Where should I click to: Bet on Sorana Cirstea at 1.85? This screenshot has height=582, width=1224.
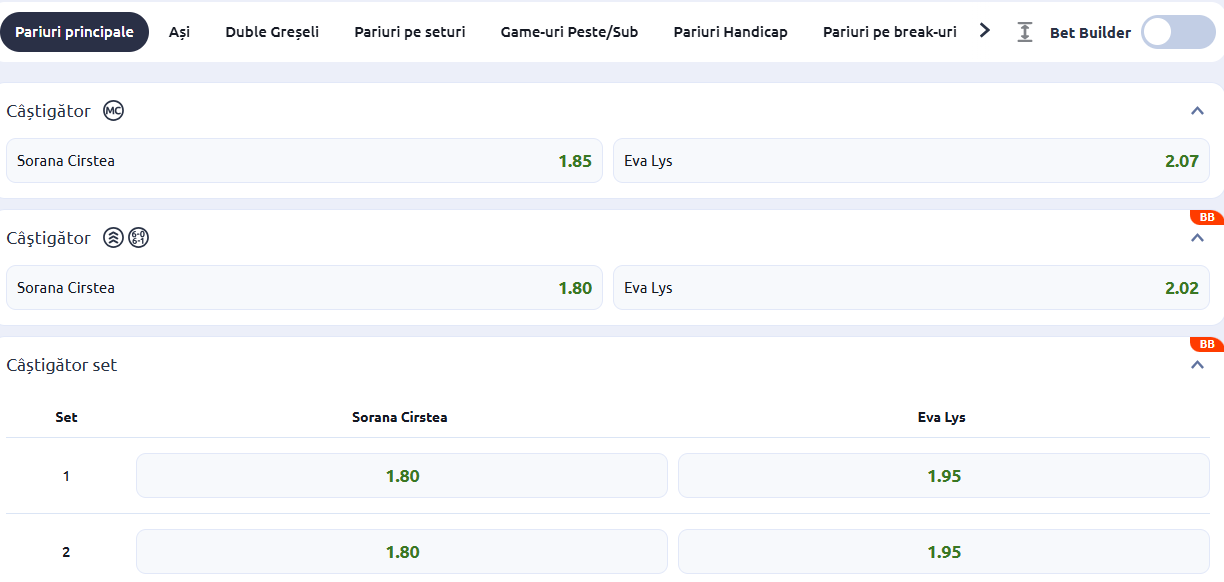(304, 161)
